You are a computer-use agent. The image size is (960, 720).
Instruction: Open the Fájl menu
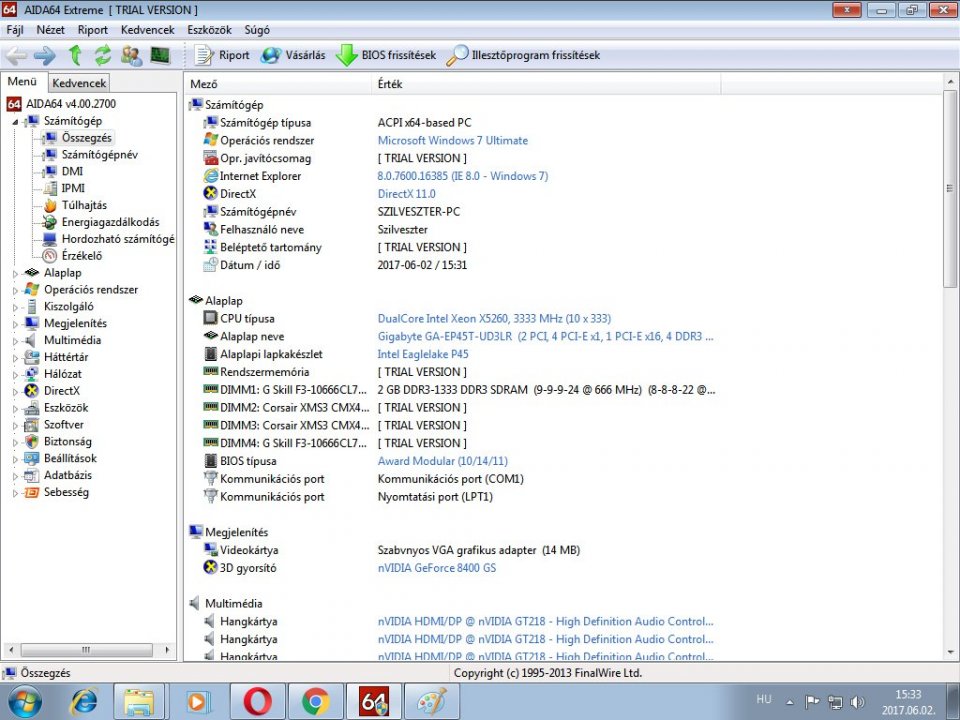(x=15, y=30)
